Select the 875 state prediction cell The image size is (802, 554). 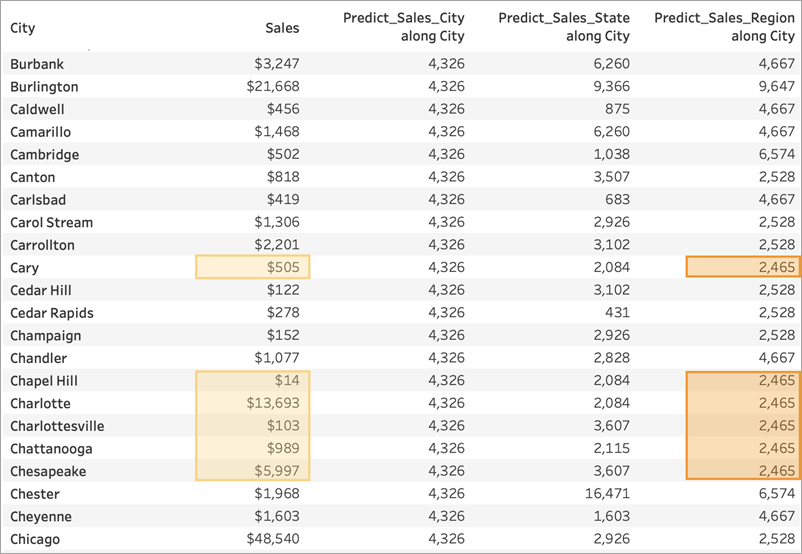617,109
